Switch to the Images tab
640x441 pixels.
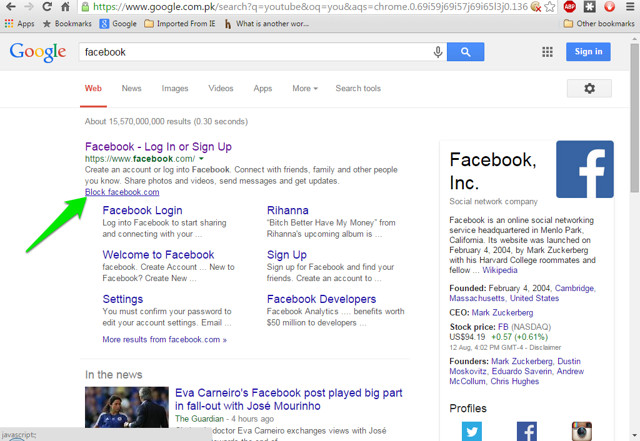tap(175, 88)
